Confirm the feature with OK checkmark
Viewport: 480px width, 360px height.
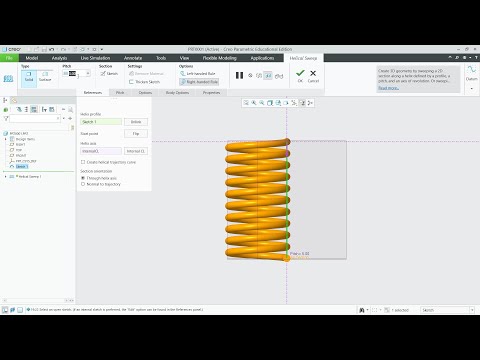pos(300,76)
